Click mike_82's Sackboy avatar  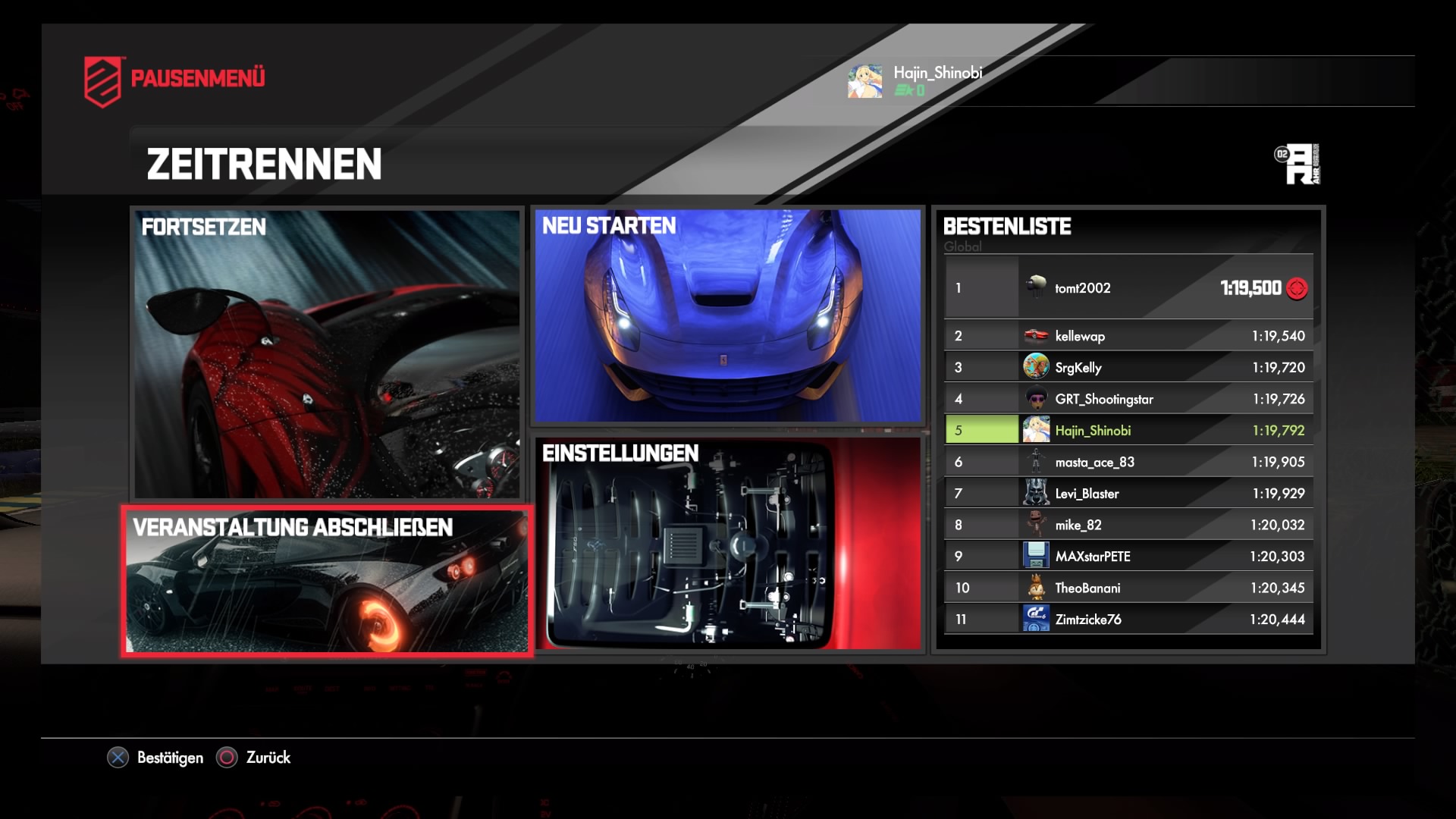tap(1036, 524)
